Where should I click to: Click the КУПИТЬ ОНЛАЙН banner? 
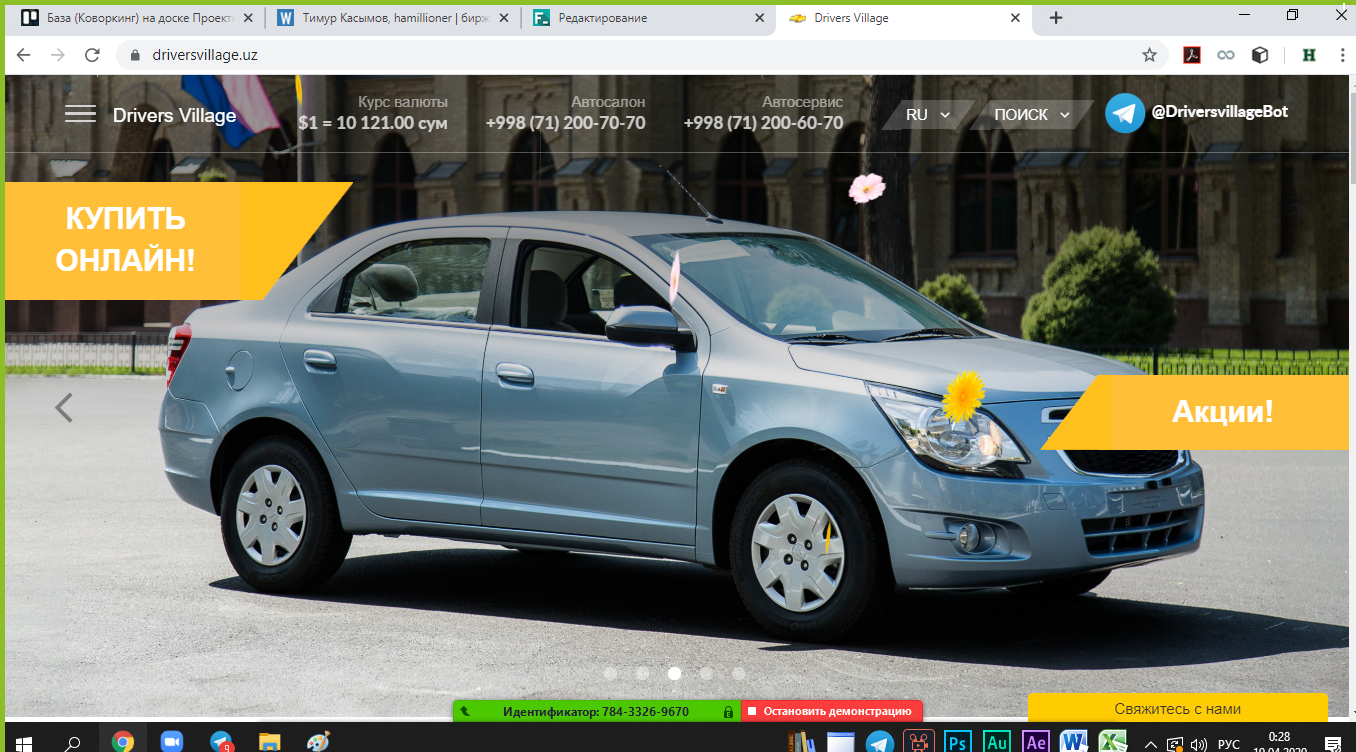tap(125, 238)
